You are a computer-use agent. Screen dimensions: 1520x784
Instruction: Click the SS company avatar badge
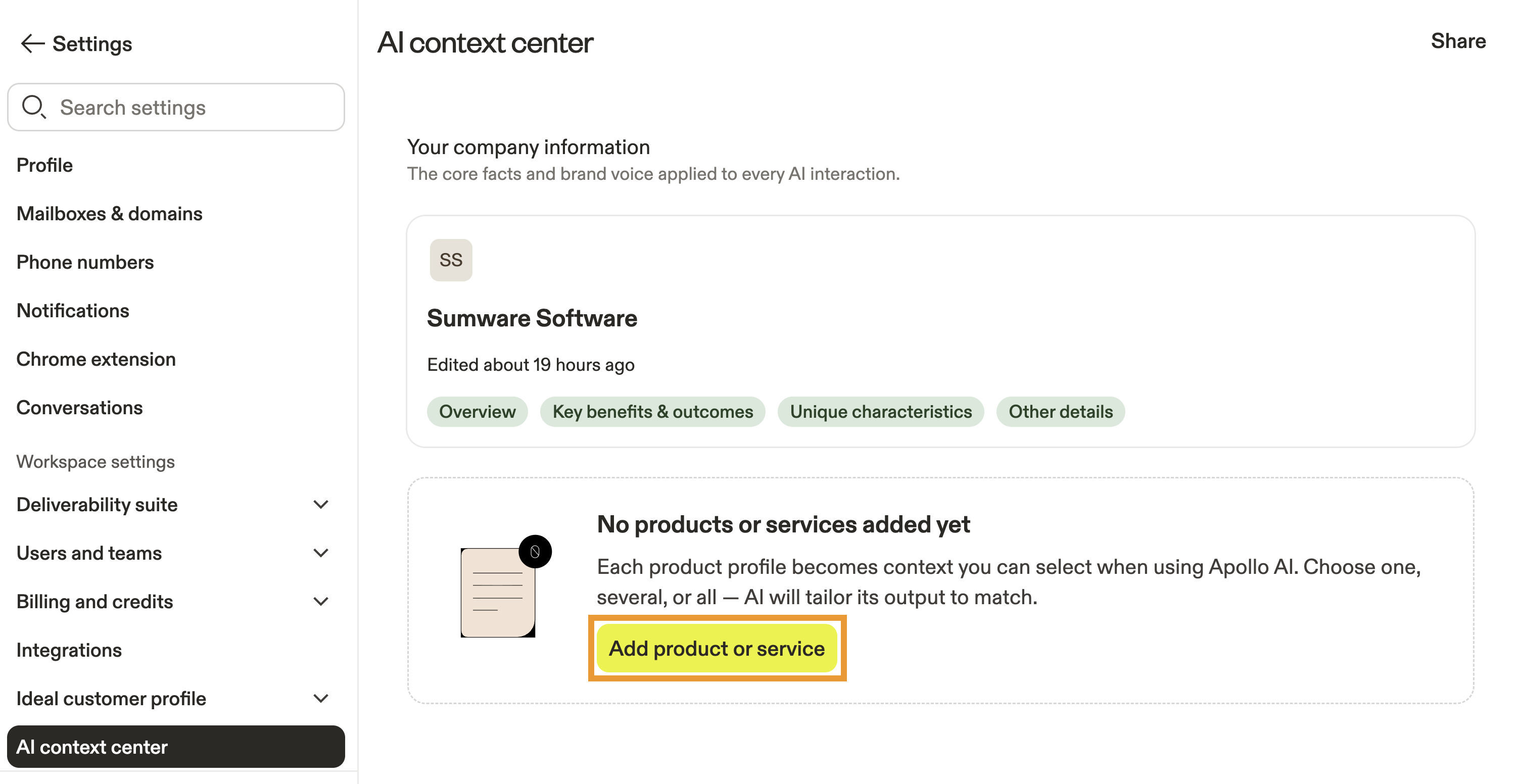[451, 260]
